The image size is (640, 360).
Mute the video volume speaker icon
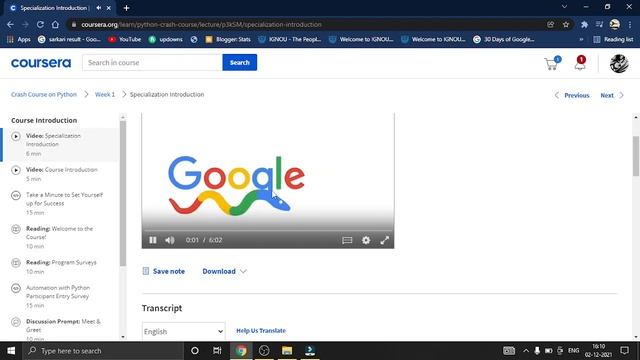coord(170,240)
